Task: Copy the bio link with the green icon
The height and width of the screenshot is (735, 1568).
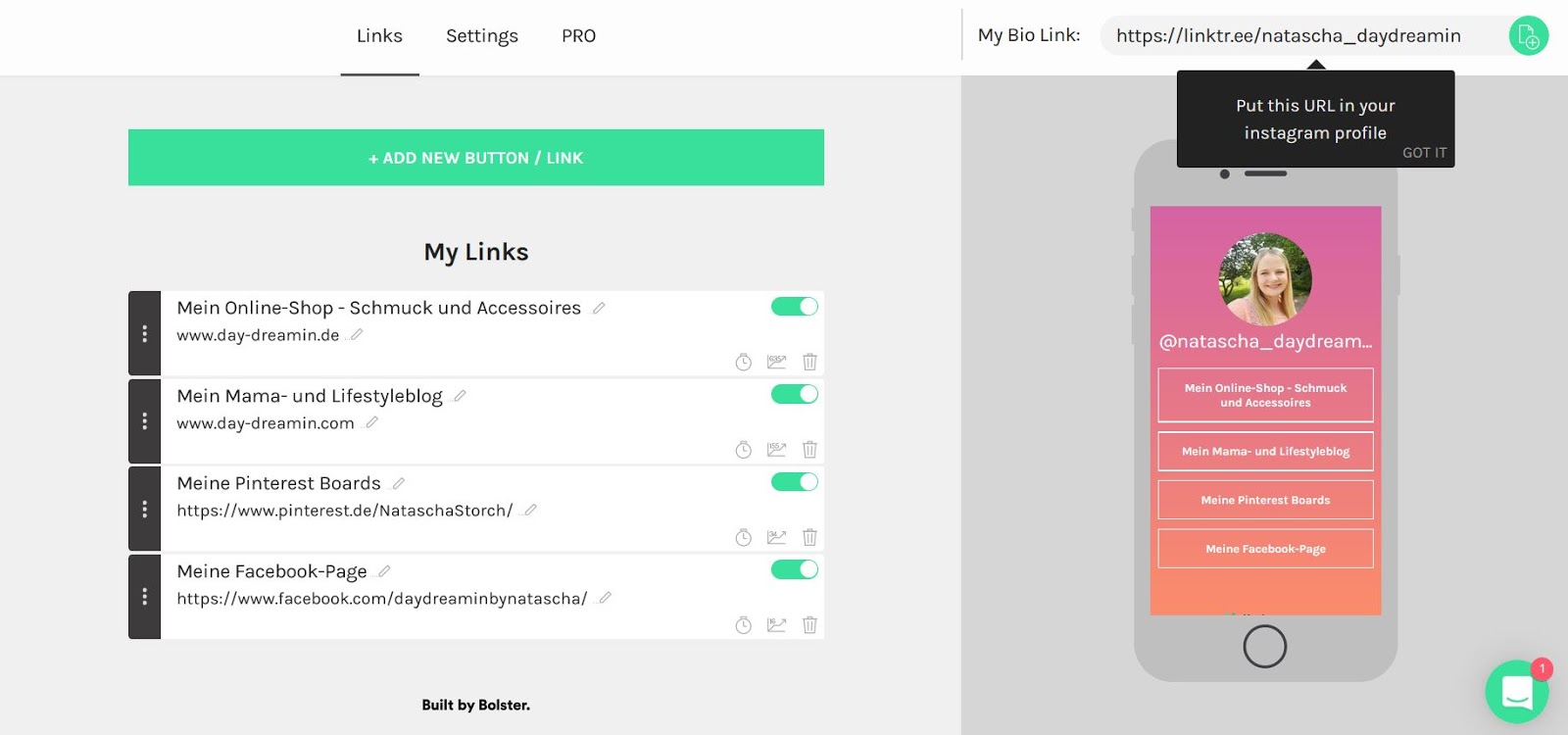Action: [1528, 36]
